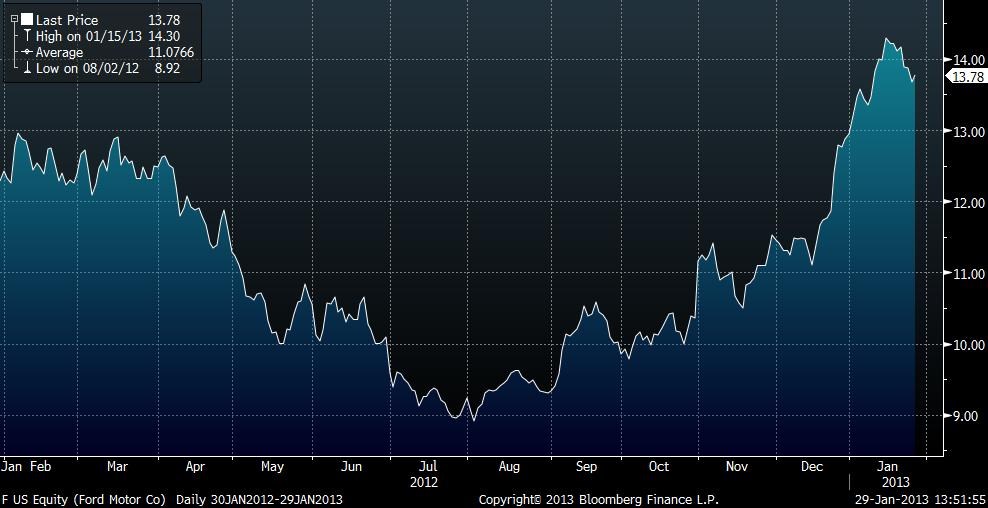Click the Daily 30JAN2012-29JAN2013 date range
The width and height of the screenshot is (988, 508).
coord(259,498)
